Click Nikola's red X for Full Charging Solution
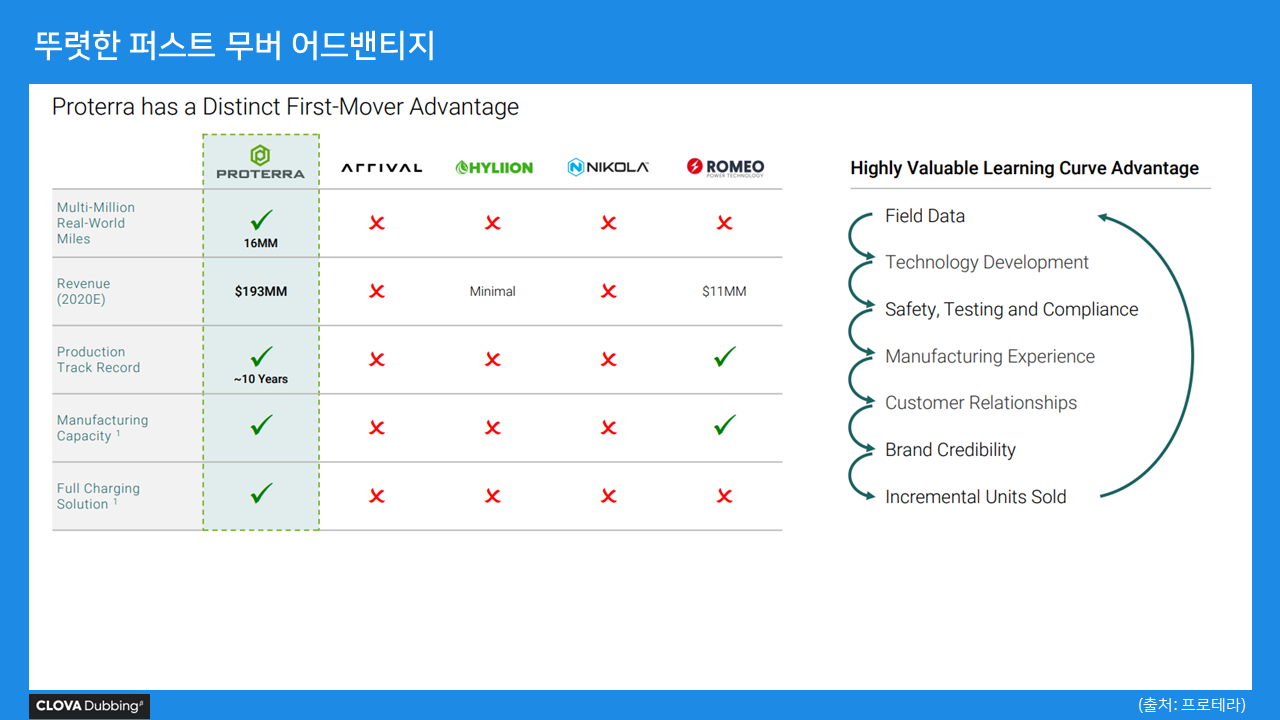1280x720 pixels. pyautogui.click(x=609, y=496)
